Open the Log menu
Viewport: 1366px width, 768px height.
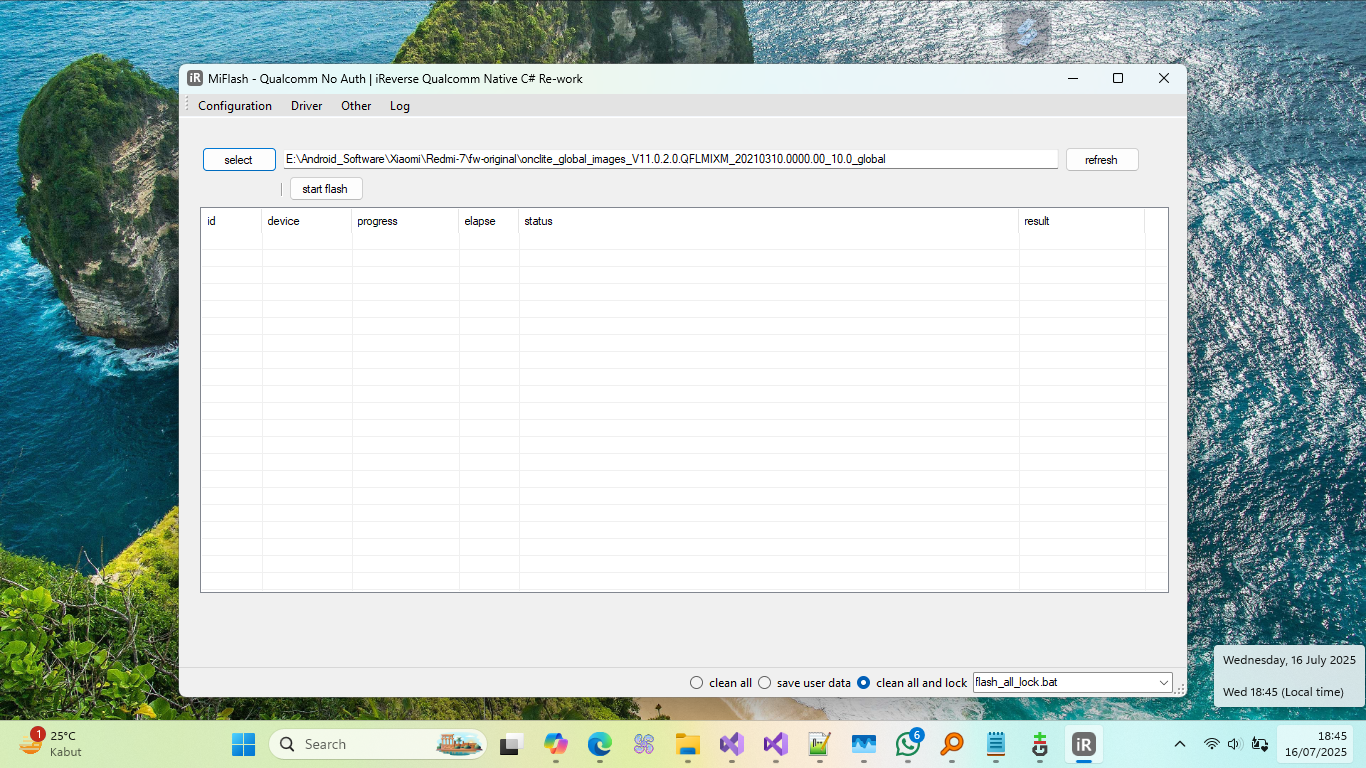click(400, 106)
